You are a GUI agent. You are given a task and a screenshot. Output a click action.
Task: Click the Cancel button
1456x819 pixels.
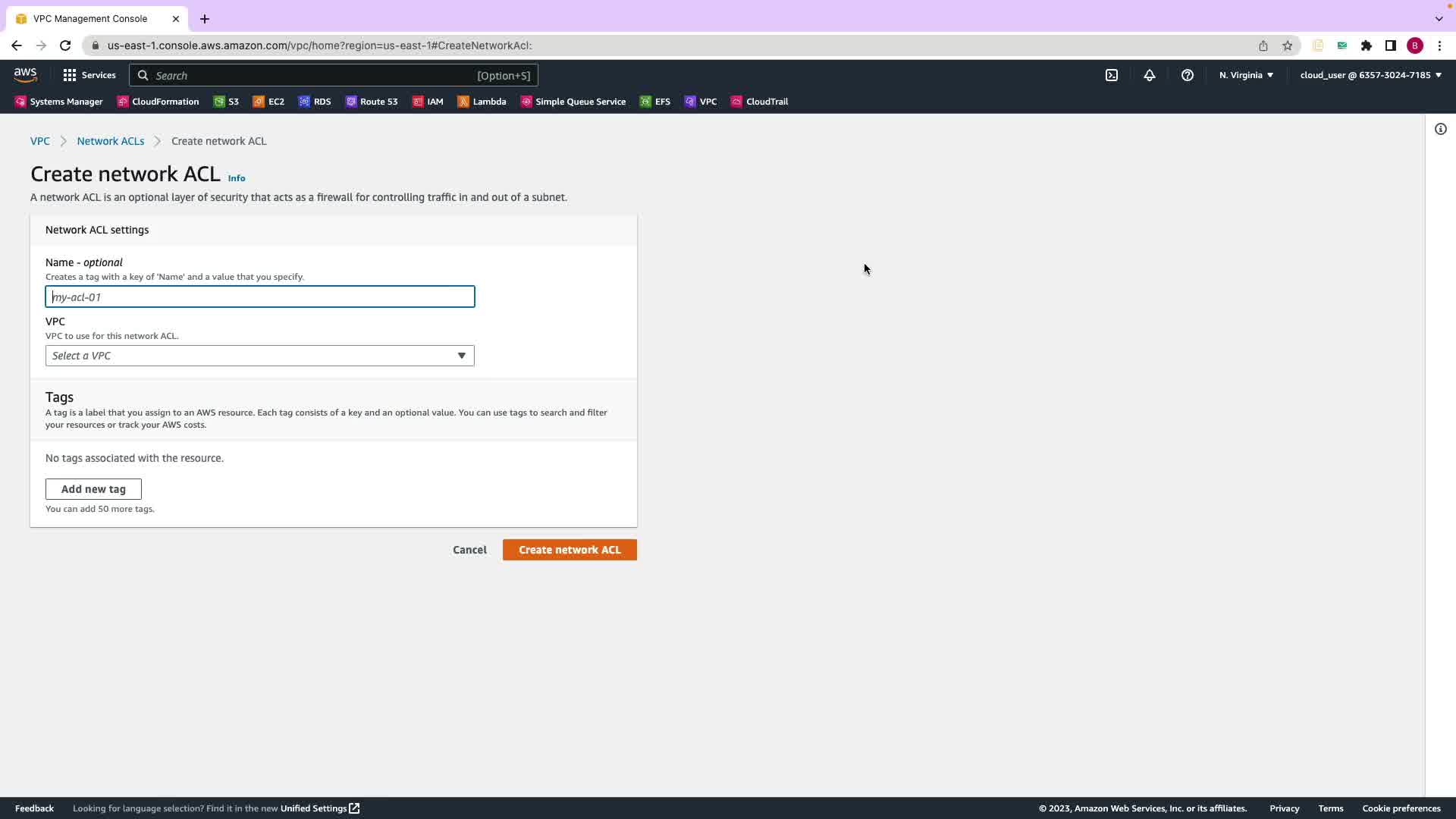pos(469,550)
